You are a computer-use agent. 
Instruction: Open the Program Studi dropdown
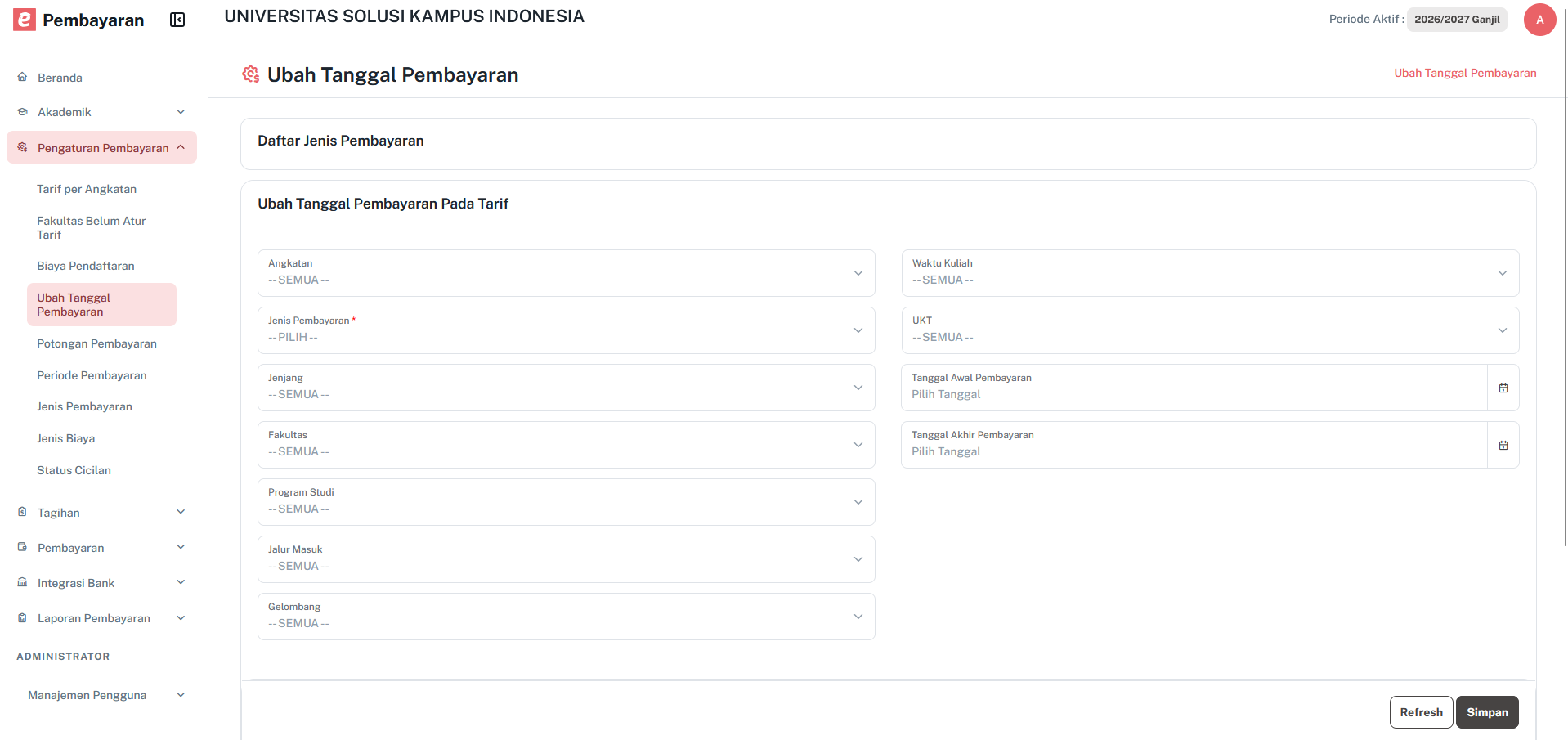pyautogui.click(x=566, y=502)
